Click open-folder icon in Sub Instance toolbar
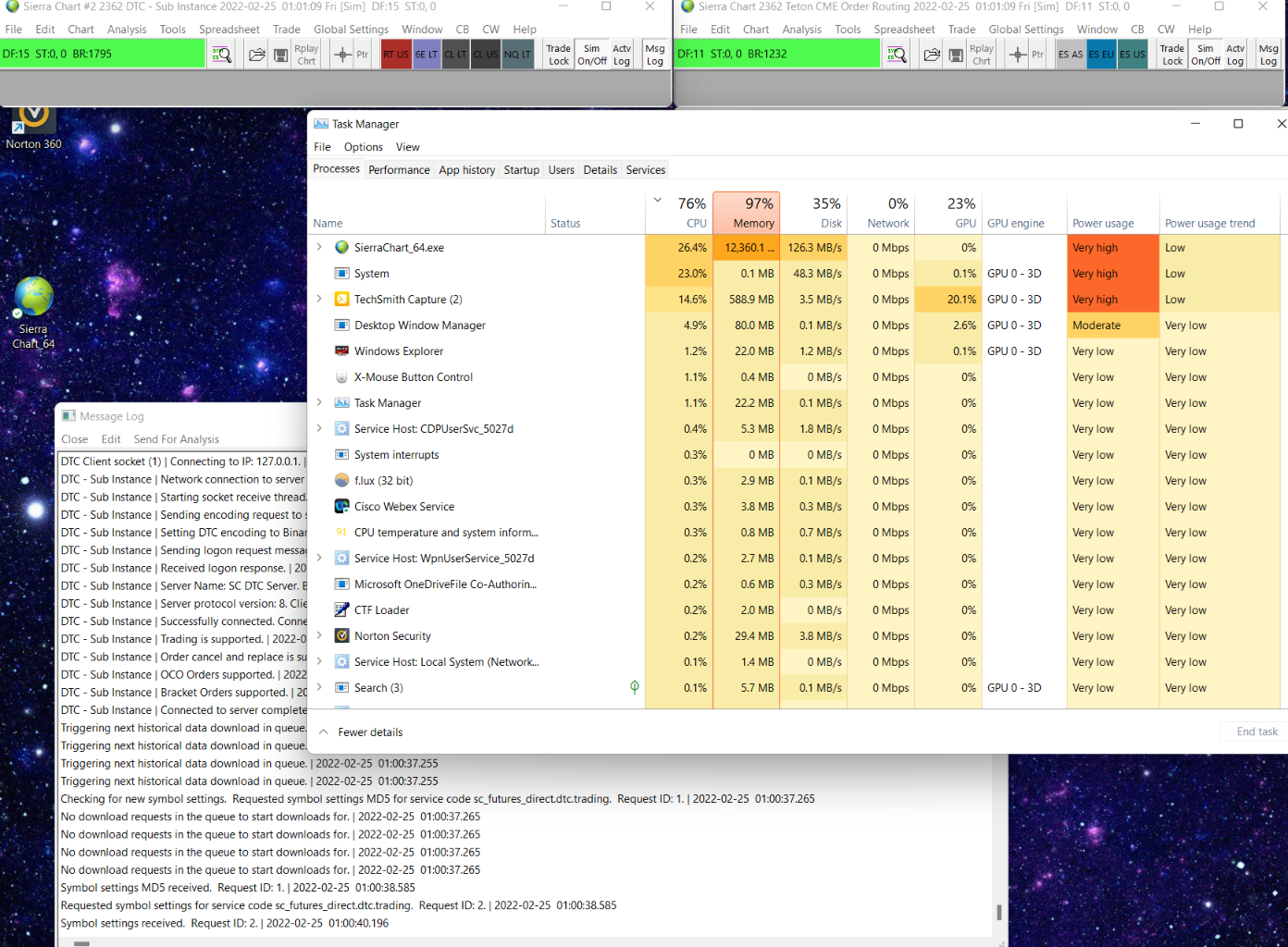The width and height of the screenshot is (1288, 947). point(257,55)
